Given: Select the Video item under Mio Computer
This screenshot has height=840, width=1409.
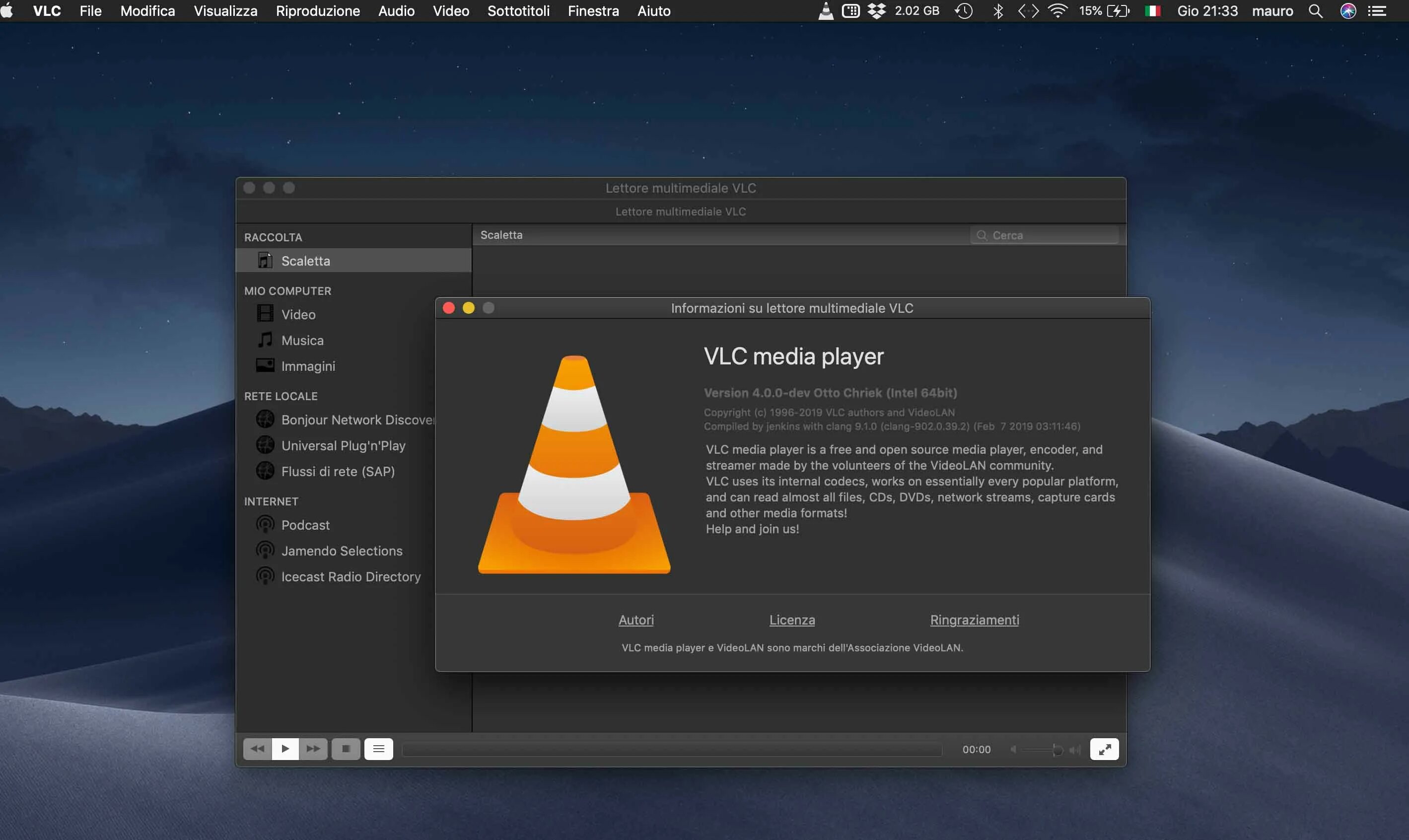Looking at the screenshot, I should 298,314.
